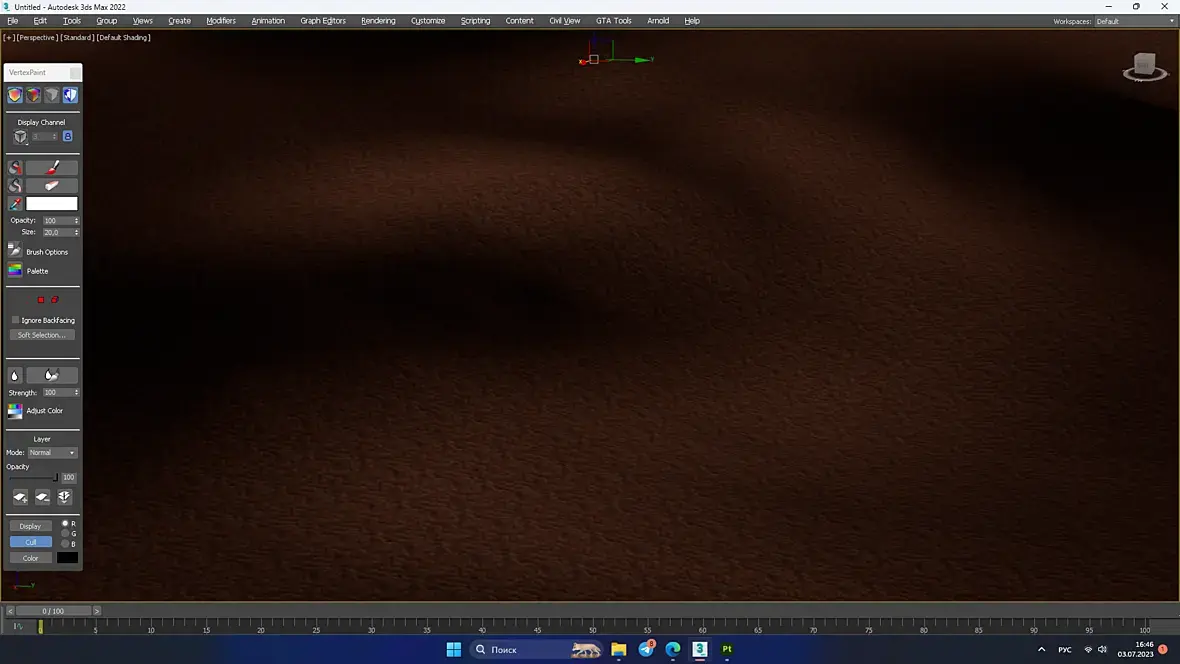Adjust the brush Size spinner arrows
1180x664 pixels.
coord(76,233)
